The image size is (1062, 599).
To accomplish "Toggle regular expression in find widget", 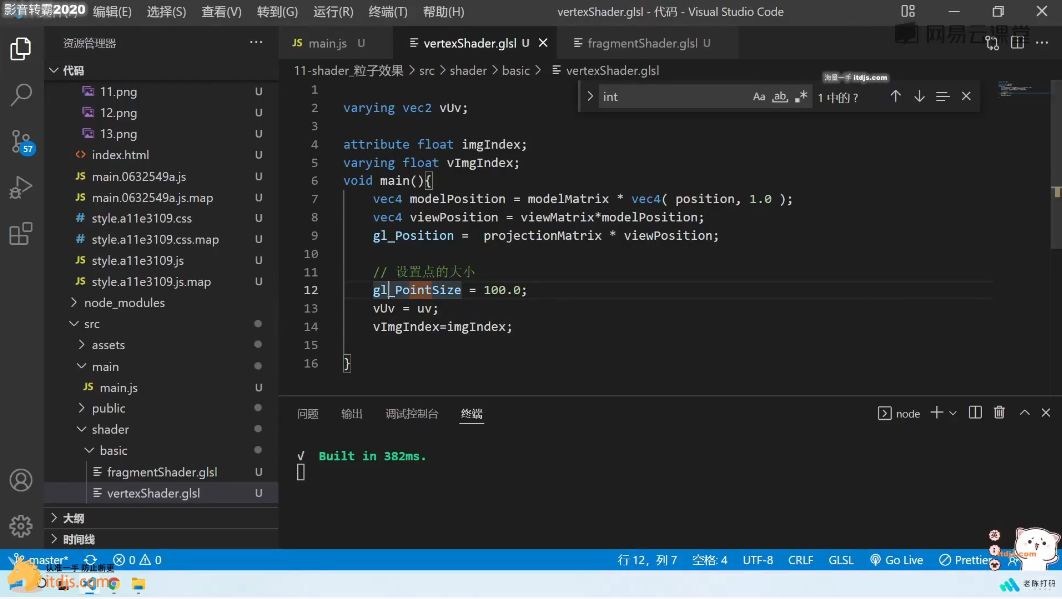I will pyautogui.click(x=801, y=97).
